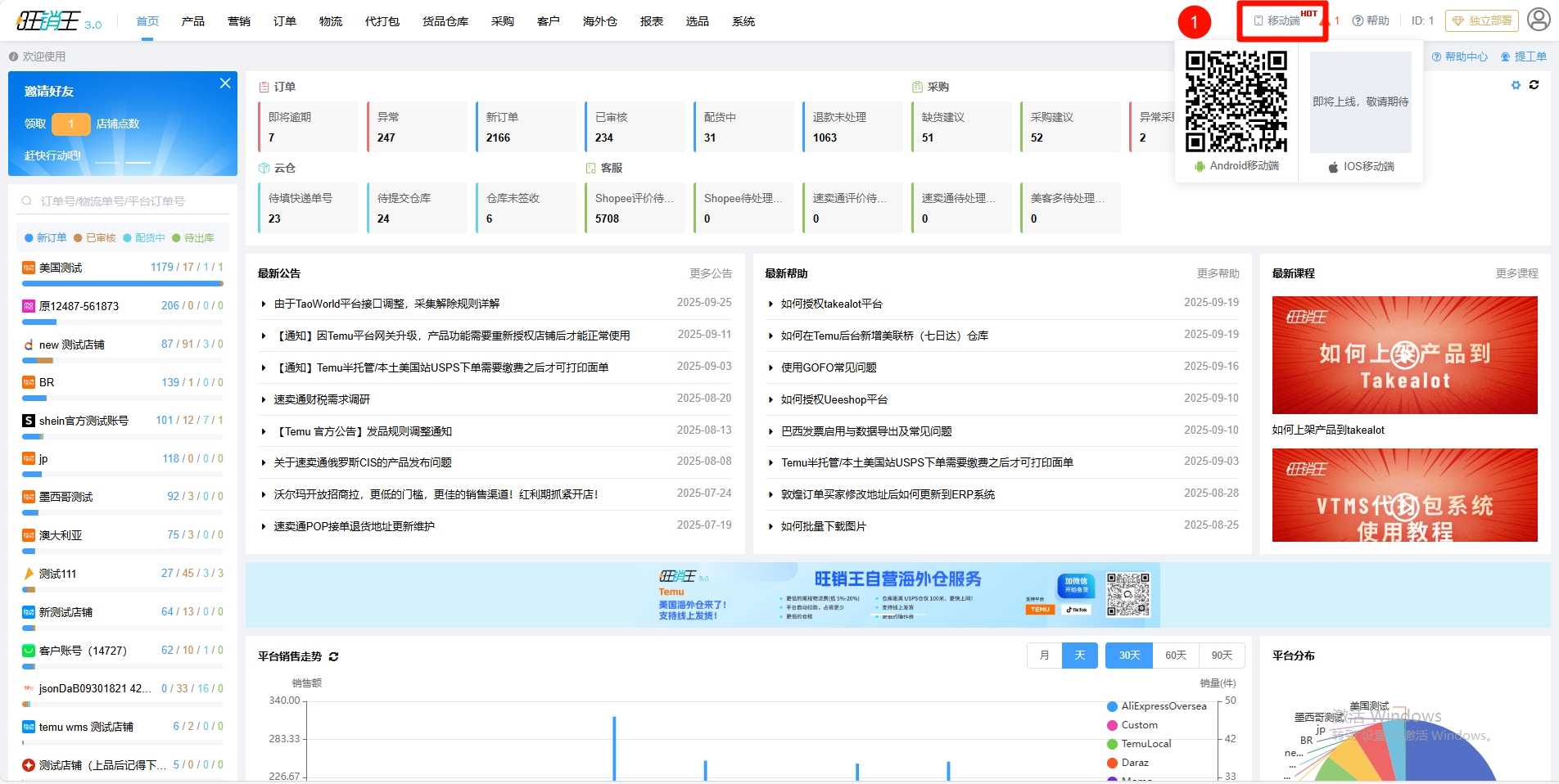Open the 物流 menu
Viewport: 1559px width, 784px height.
[331, 21]
